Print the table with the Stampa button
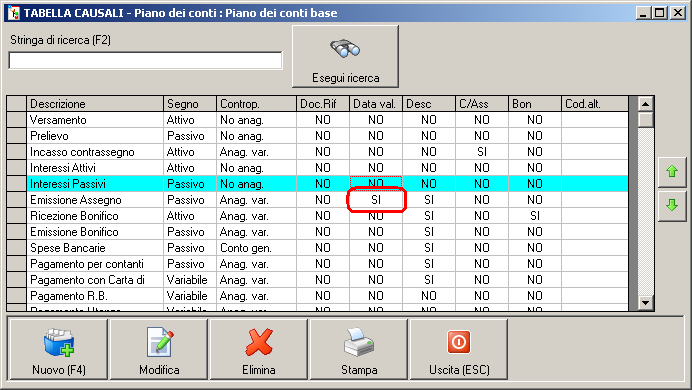 [359, 350]
